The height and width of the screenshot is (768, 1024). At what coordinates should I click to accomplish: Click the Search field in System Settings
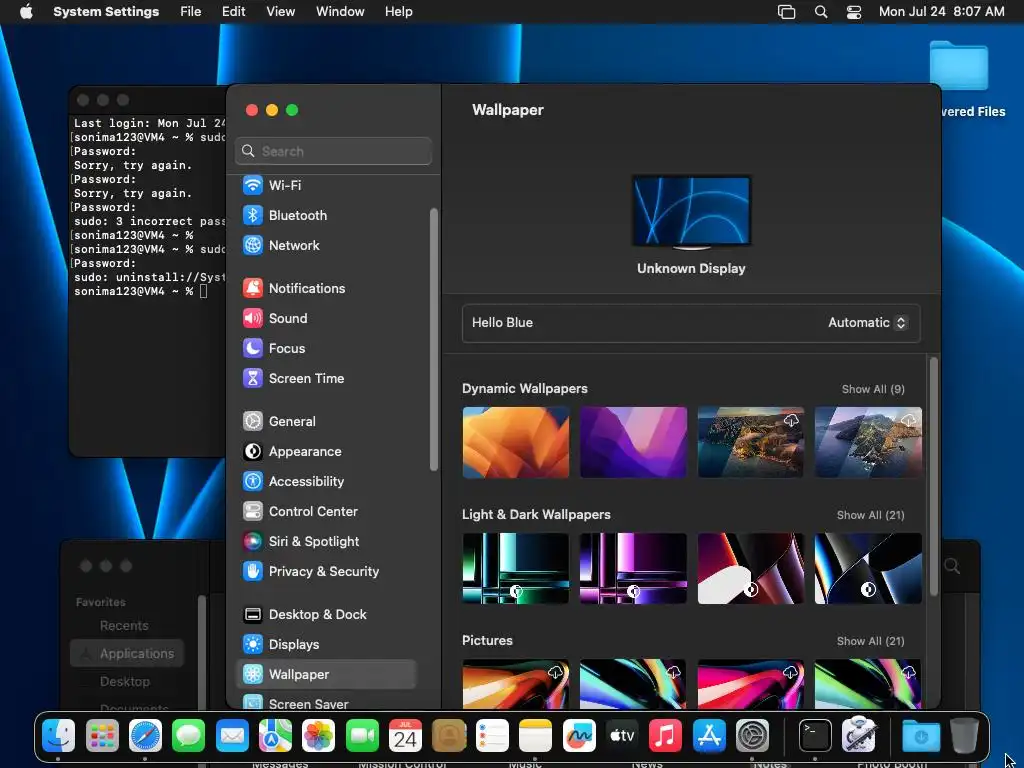point(334,151)
